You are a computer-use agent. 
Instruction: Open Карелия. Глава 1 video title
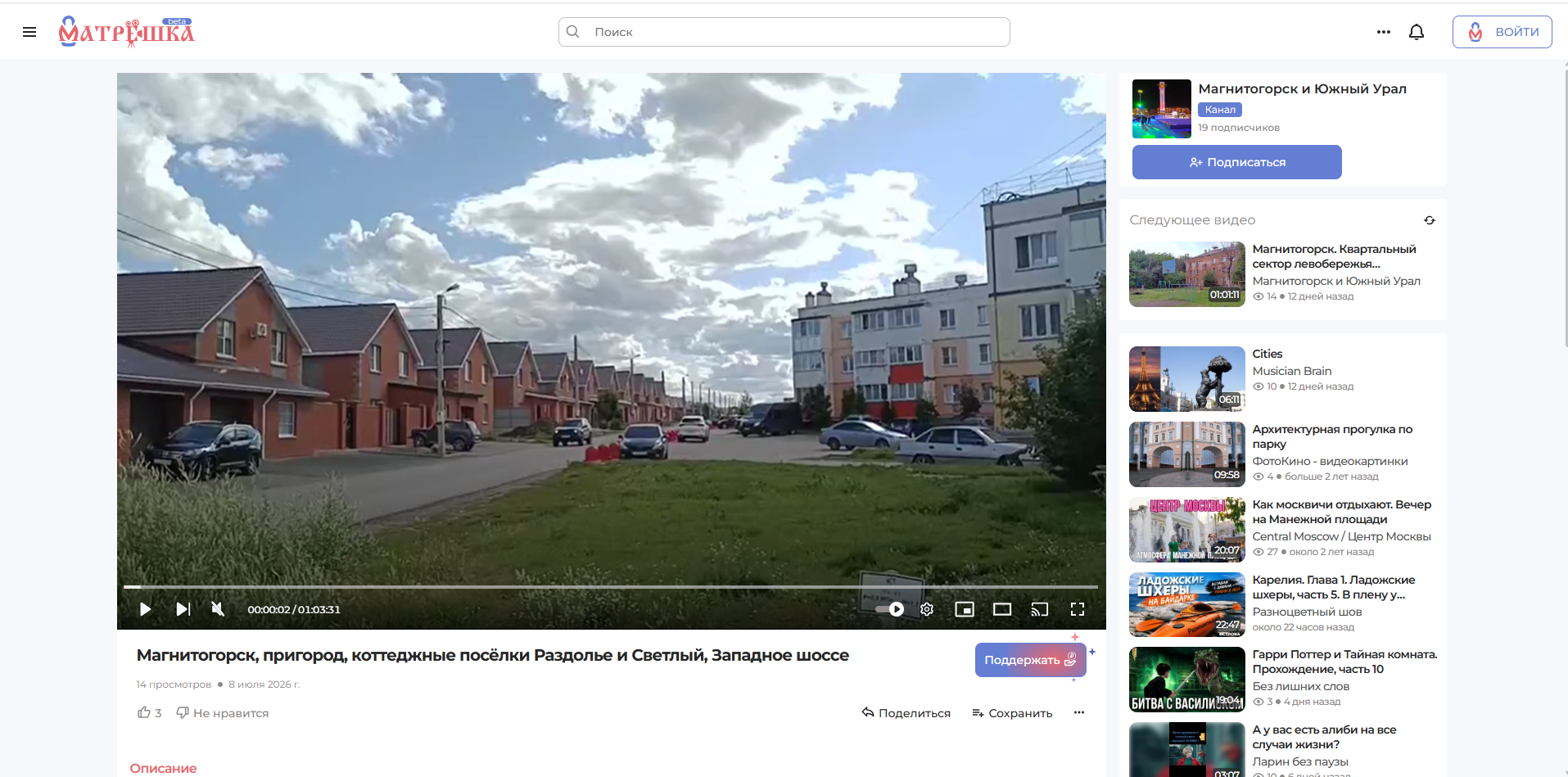(1334, 587)
